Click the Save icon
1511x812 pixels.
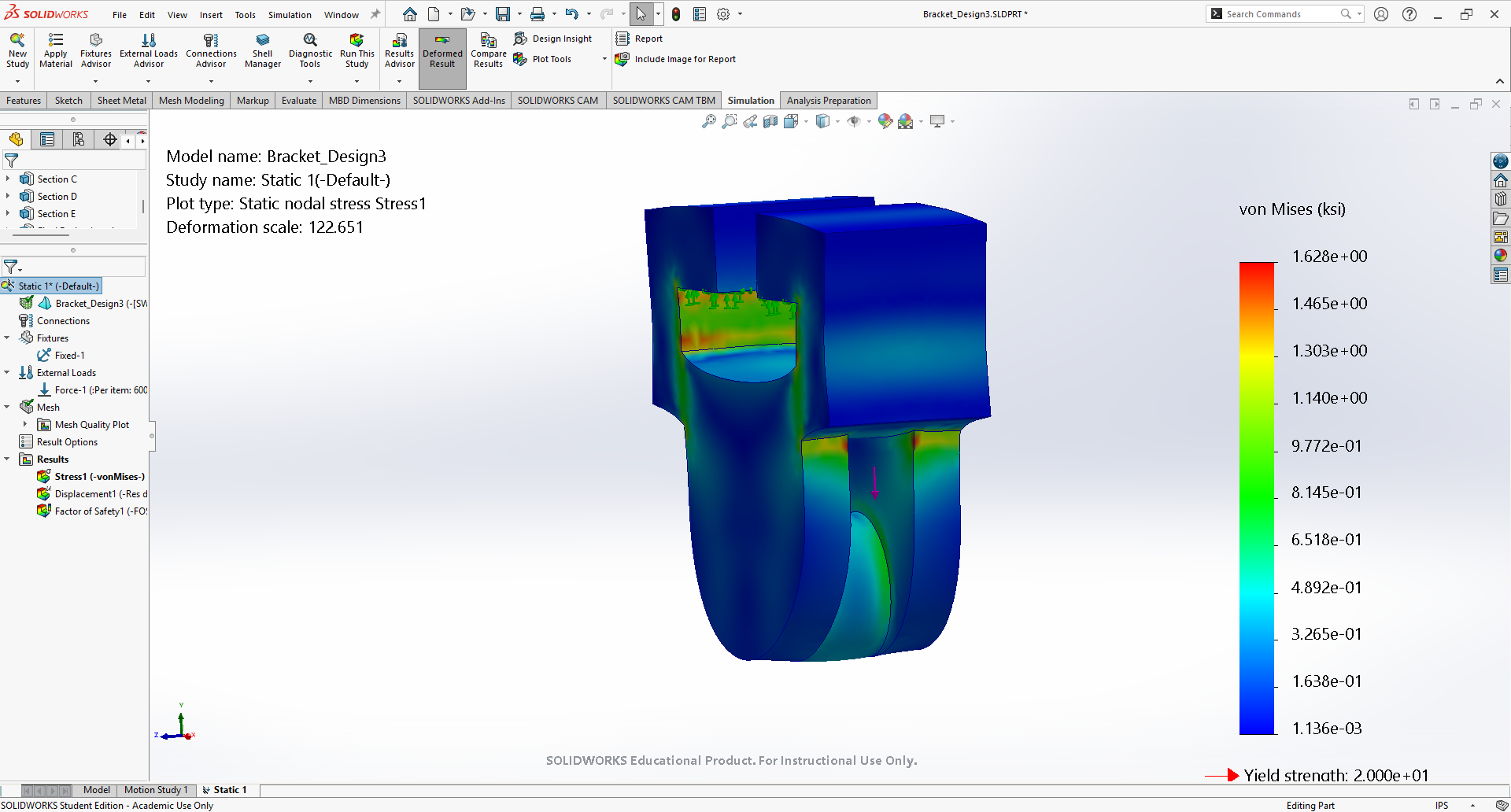[502, 14]
